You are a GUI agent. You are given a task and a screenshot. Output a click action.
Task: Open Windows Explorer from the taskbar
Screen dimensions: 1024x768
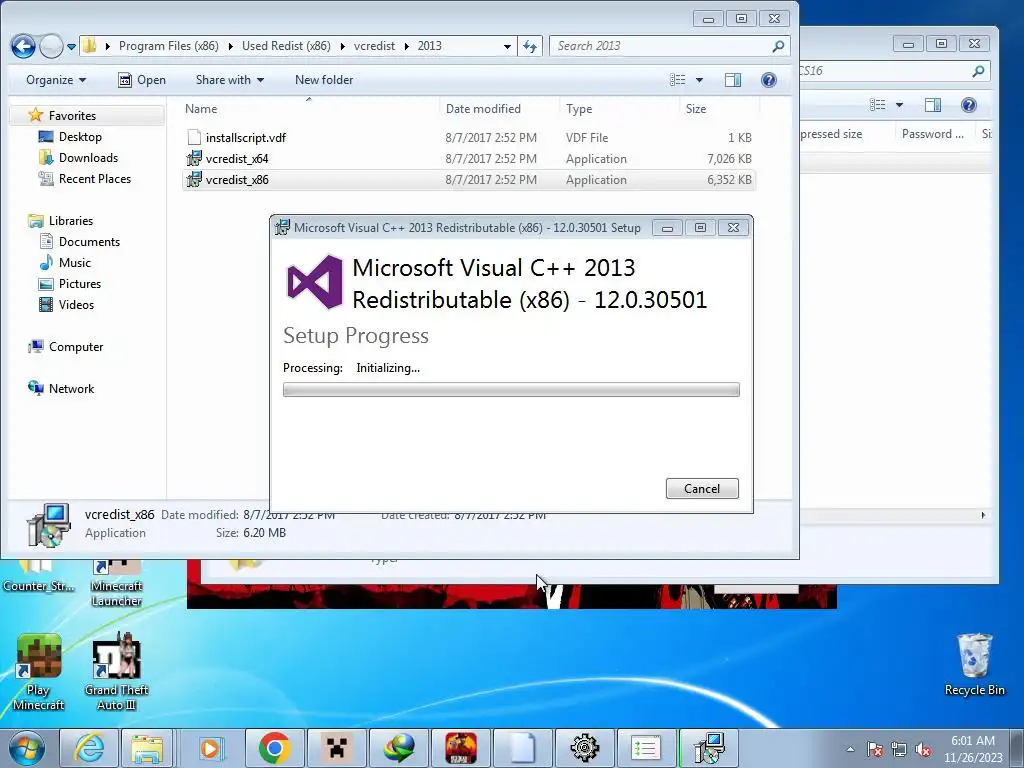(x=147, y=748)
